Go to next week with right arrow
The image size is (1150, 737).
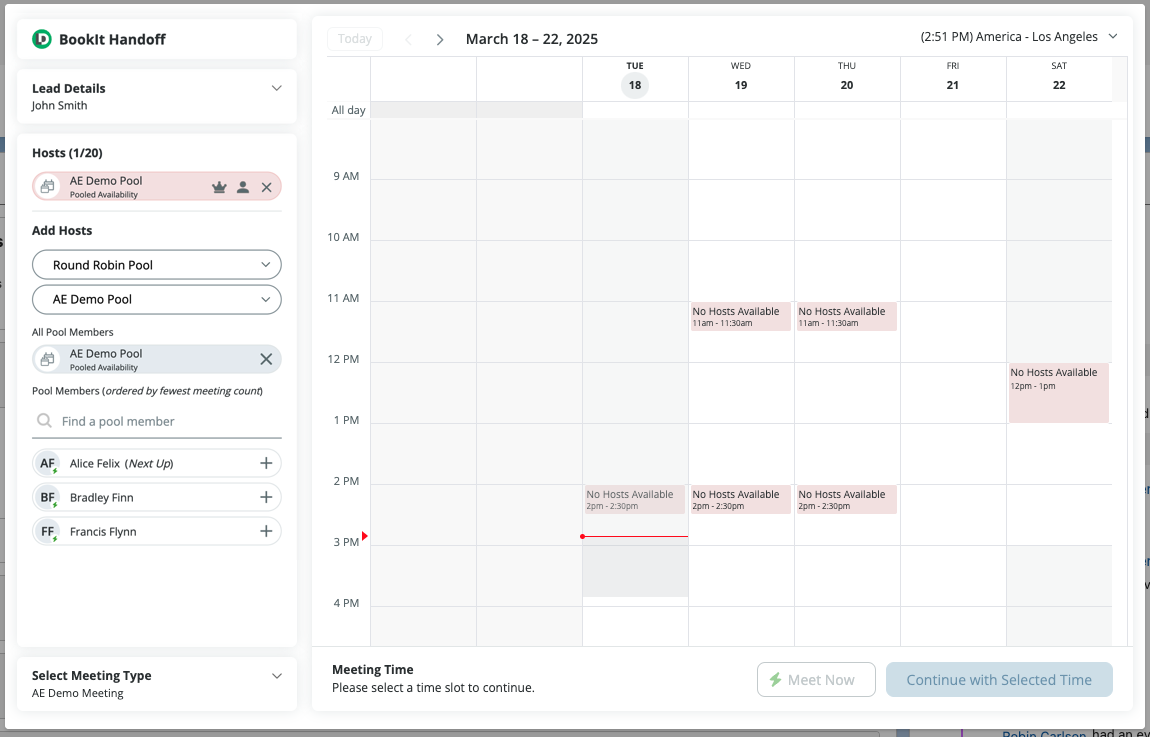tap(439, 39)
